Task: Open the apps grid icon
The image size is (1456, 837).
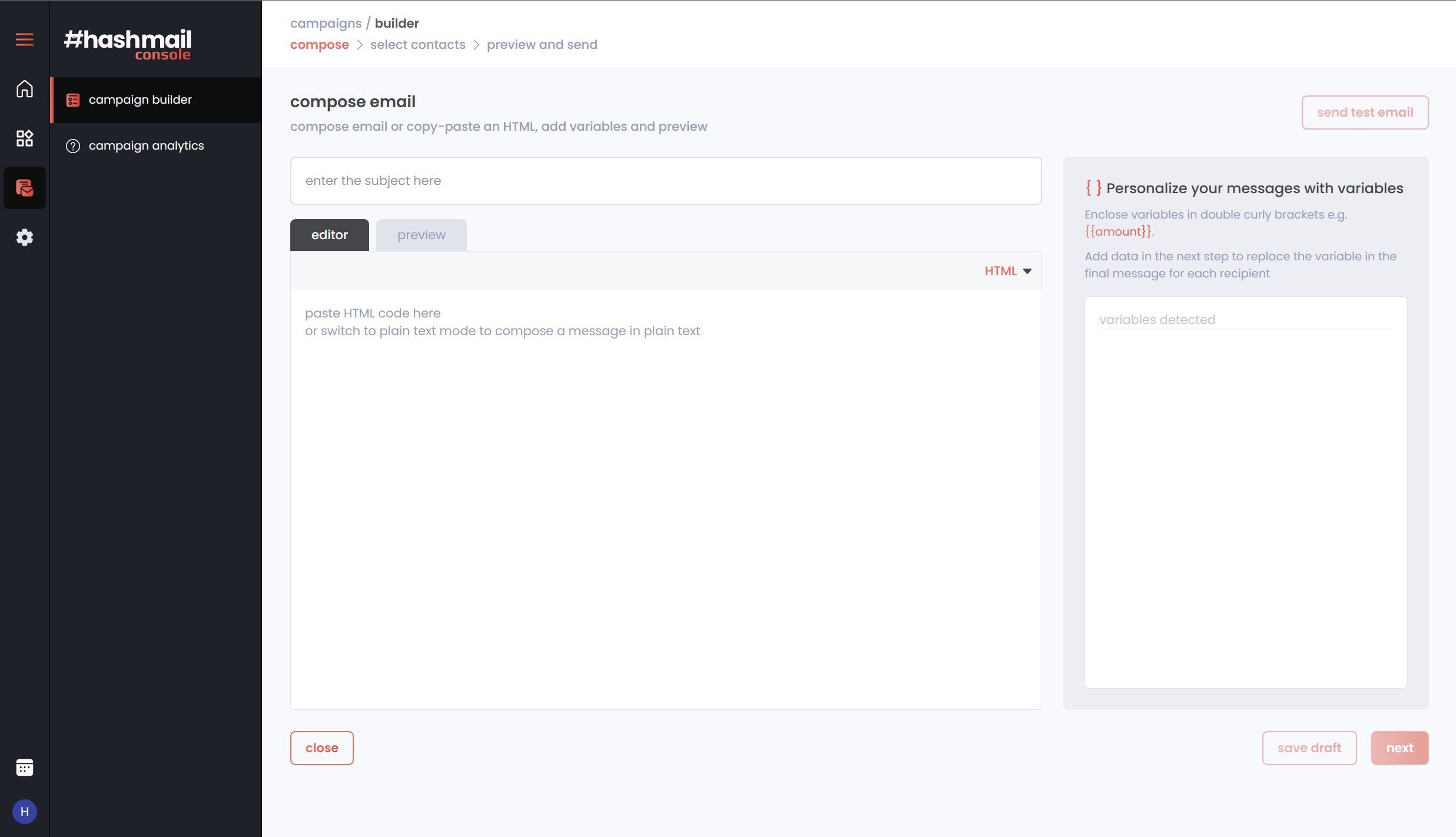Action: point(24,138)
